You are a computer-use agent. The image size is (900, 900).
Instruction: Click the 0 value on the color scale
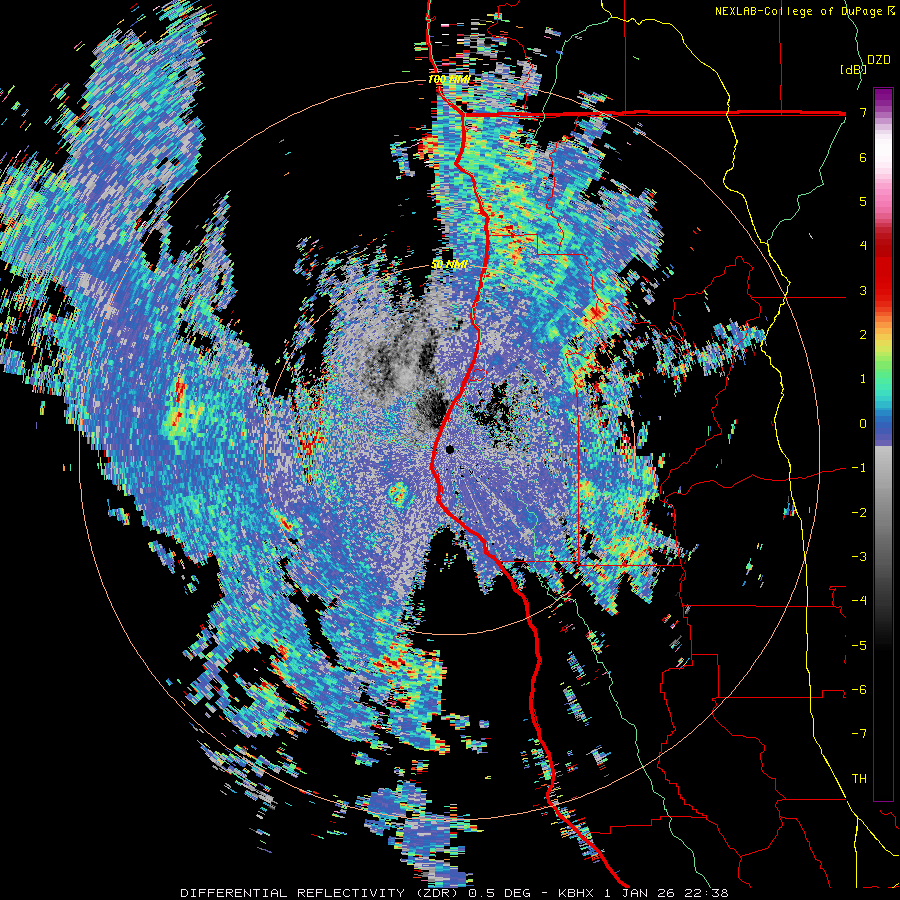863,424
